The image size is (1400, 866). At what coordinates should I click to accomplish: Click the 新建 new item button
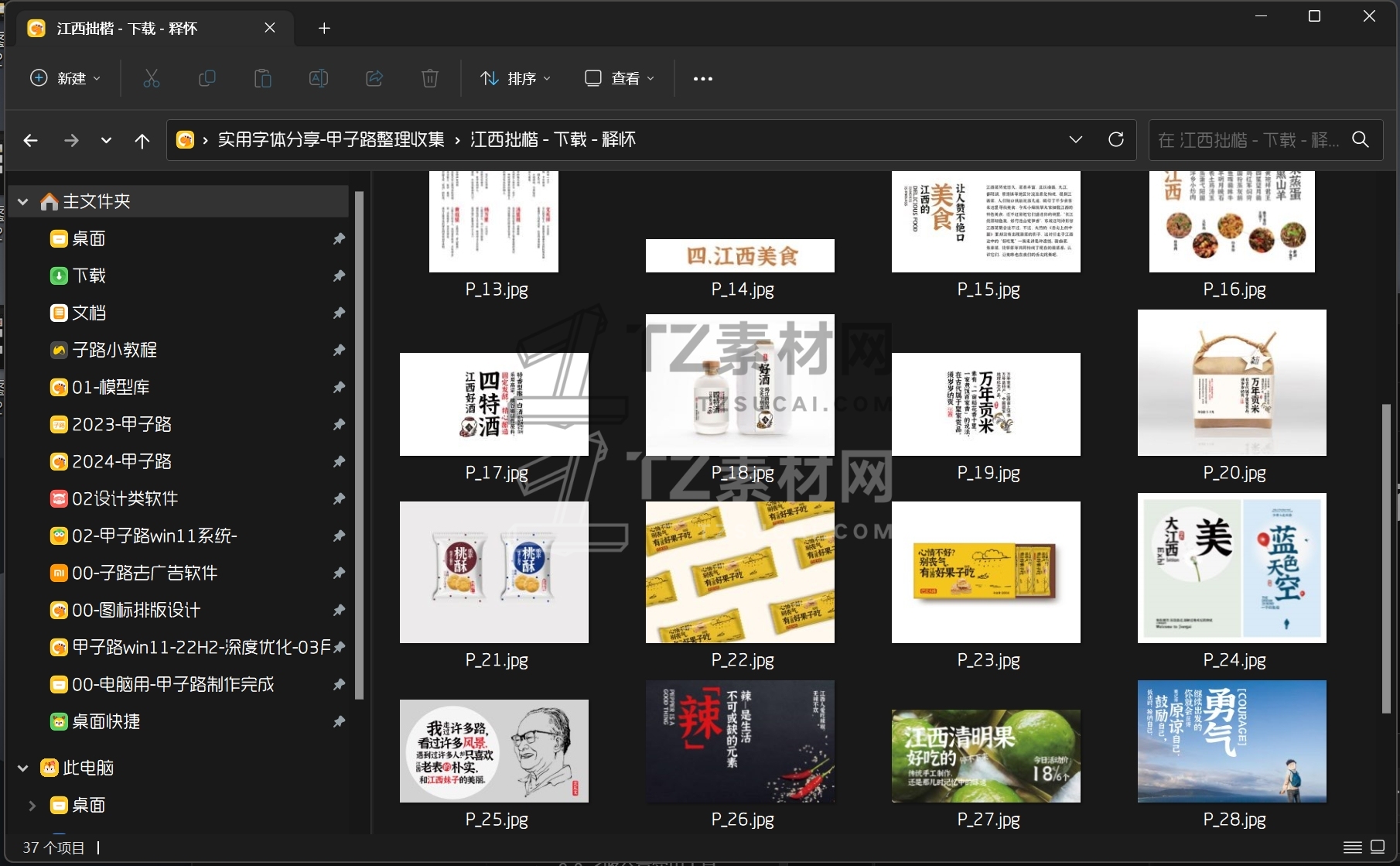[x=65, y=78]
